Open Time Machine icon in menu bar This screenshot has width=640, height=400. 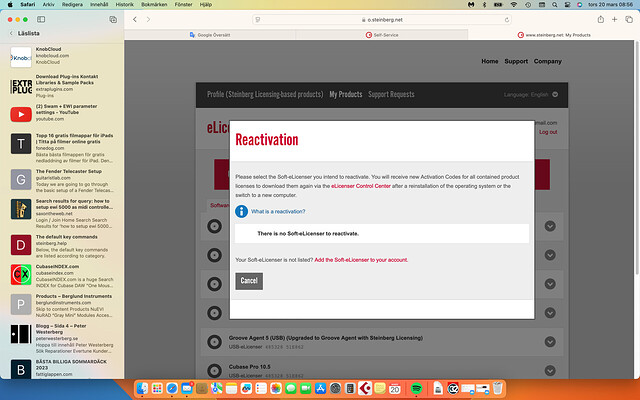pos(528,4)
